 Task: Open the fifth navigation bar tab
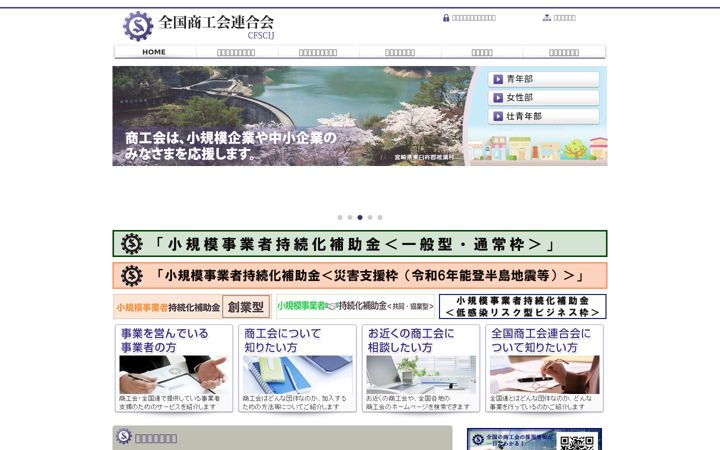pos(482,52)
